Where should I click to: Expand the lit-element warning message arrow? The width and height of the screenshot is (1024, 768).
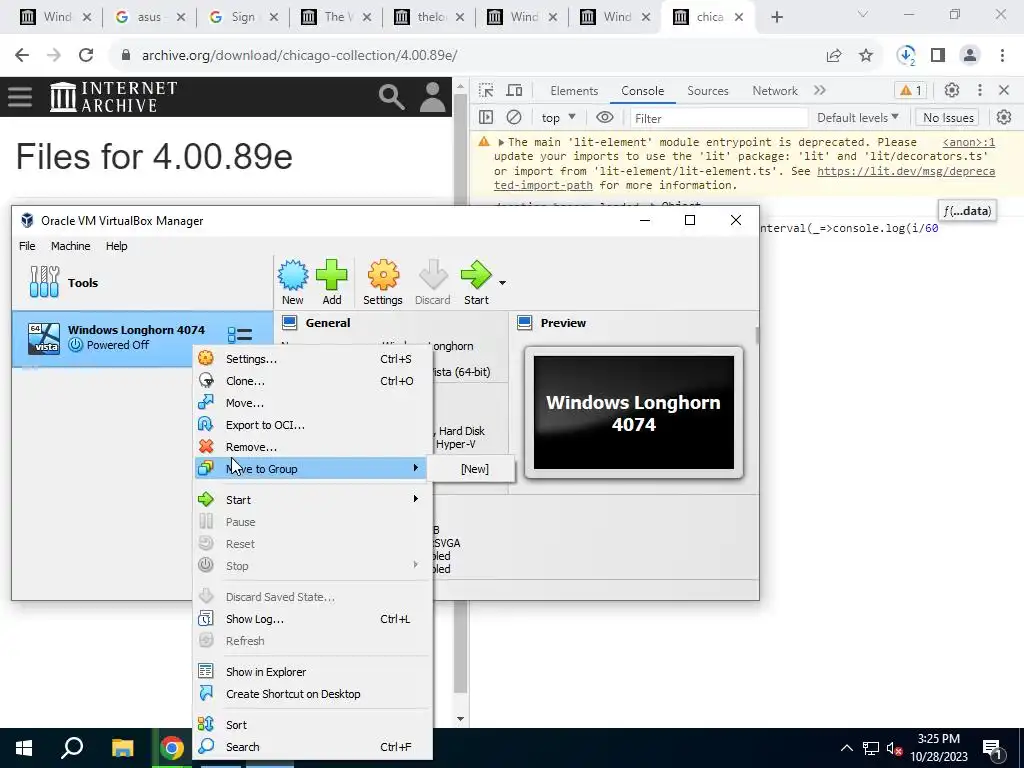(x=501, y=142)
